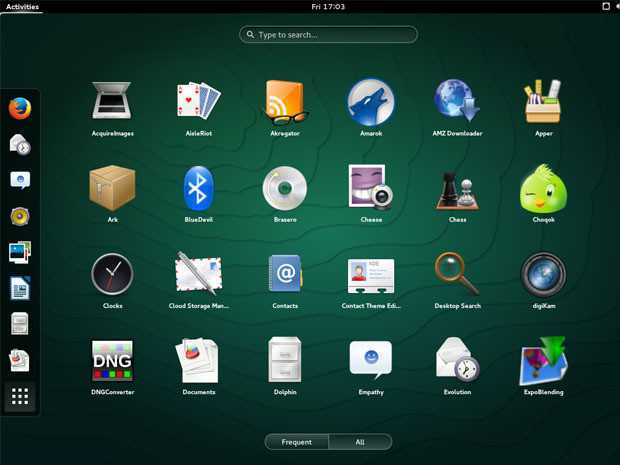Open photo viewer in dock

20,252
